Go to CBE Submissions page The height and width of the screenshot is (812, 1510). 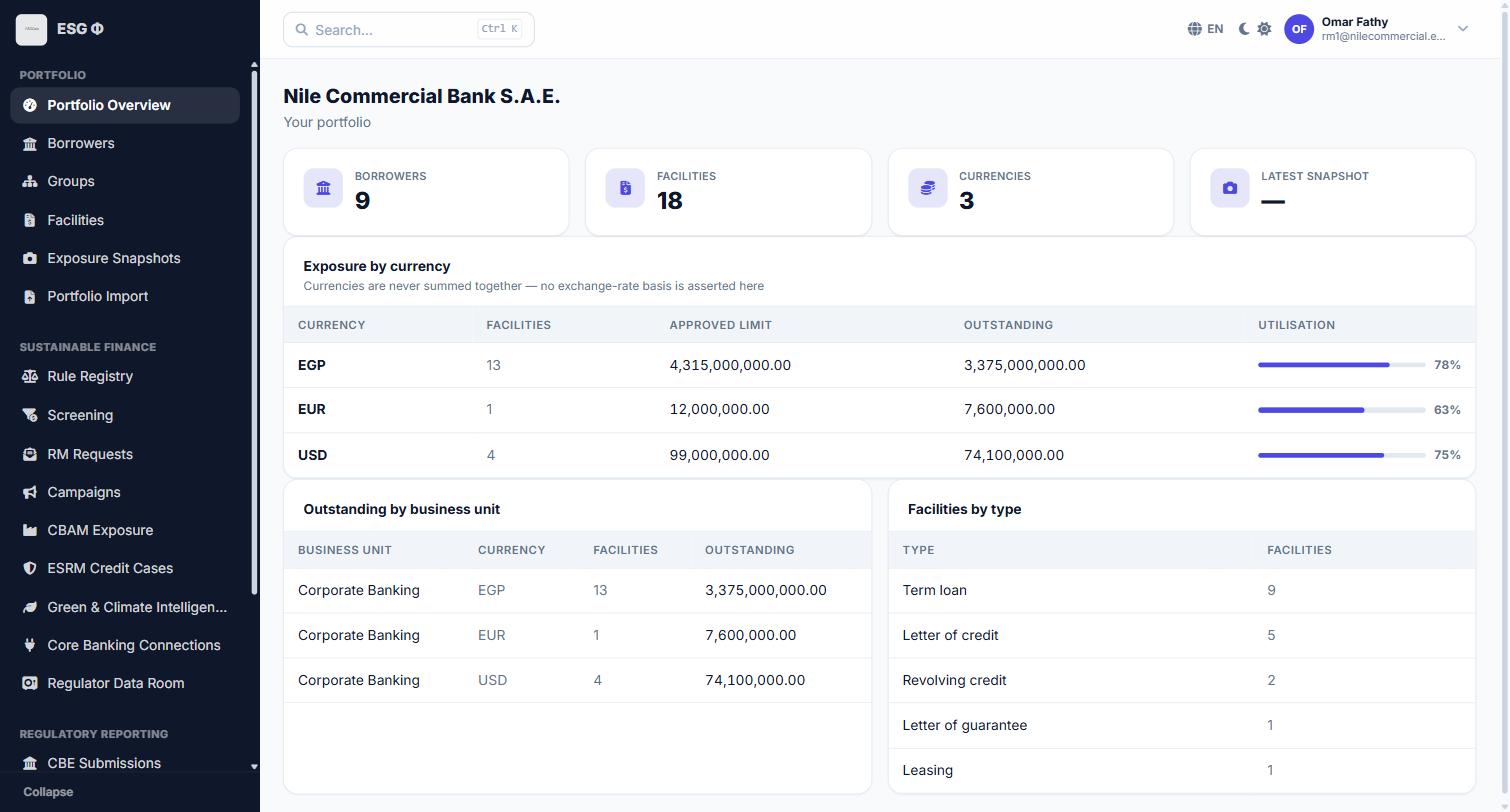(125, 763)
